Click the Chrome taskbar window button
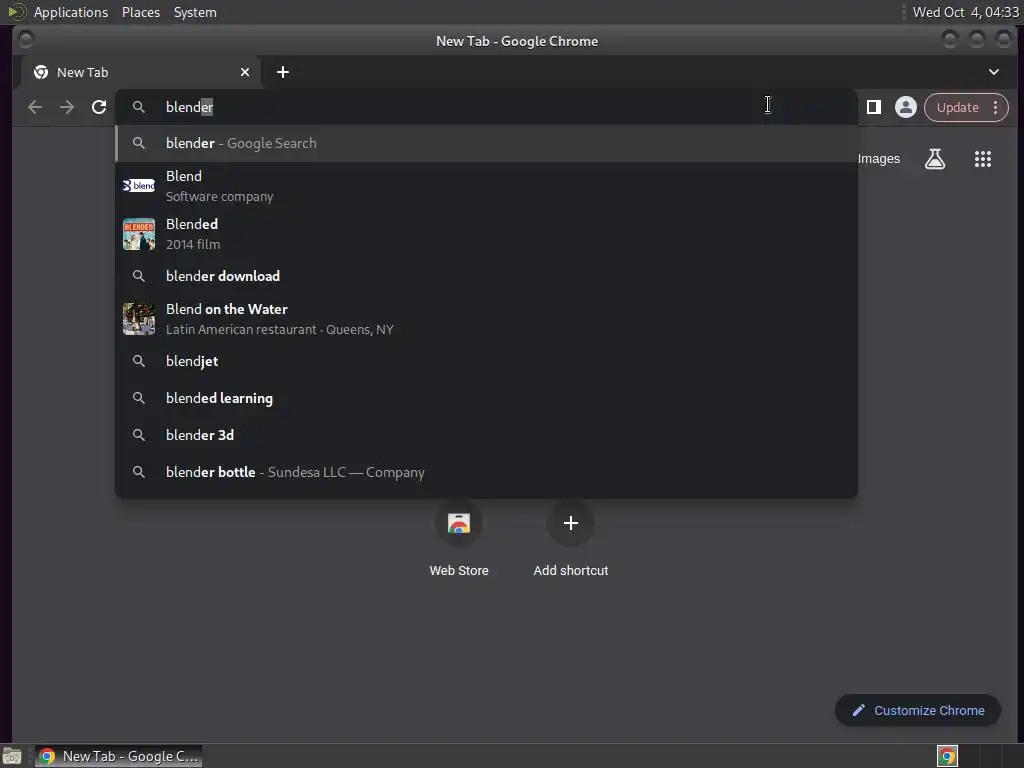 tap(118, 756)
